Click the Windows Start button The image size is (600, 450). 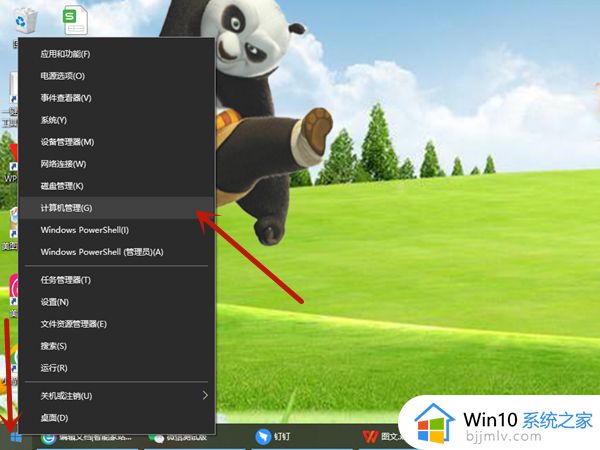click(16, 437)
